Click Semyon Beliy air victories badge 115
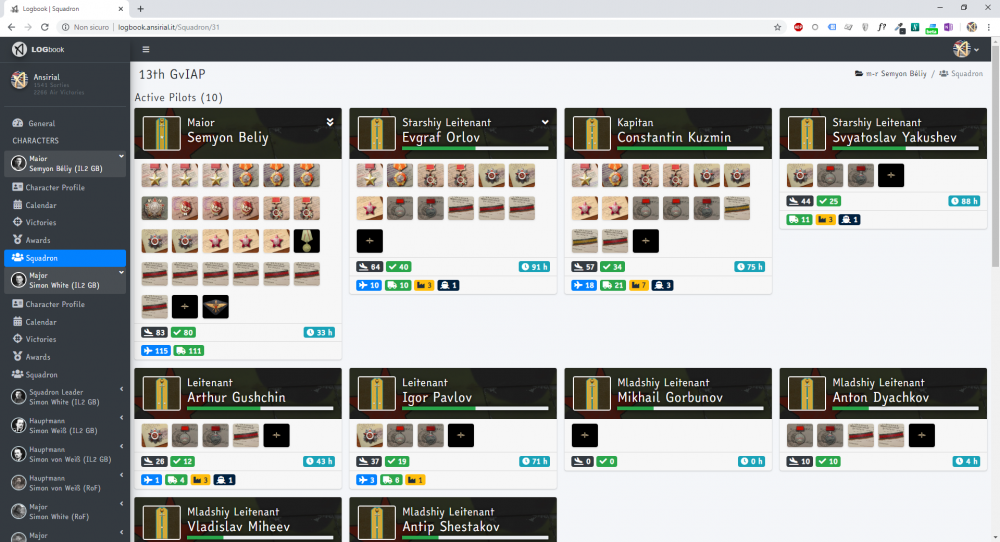Screen dimensions: 1000x542 tap(156, 351)
